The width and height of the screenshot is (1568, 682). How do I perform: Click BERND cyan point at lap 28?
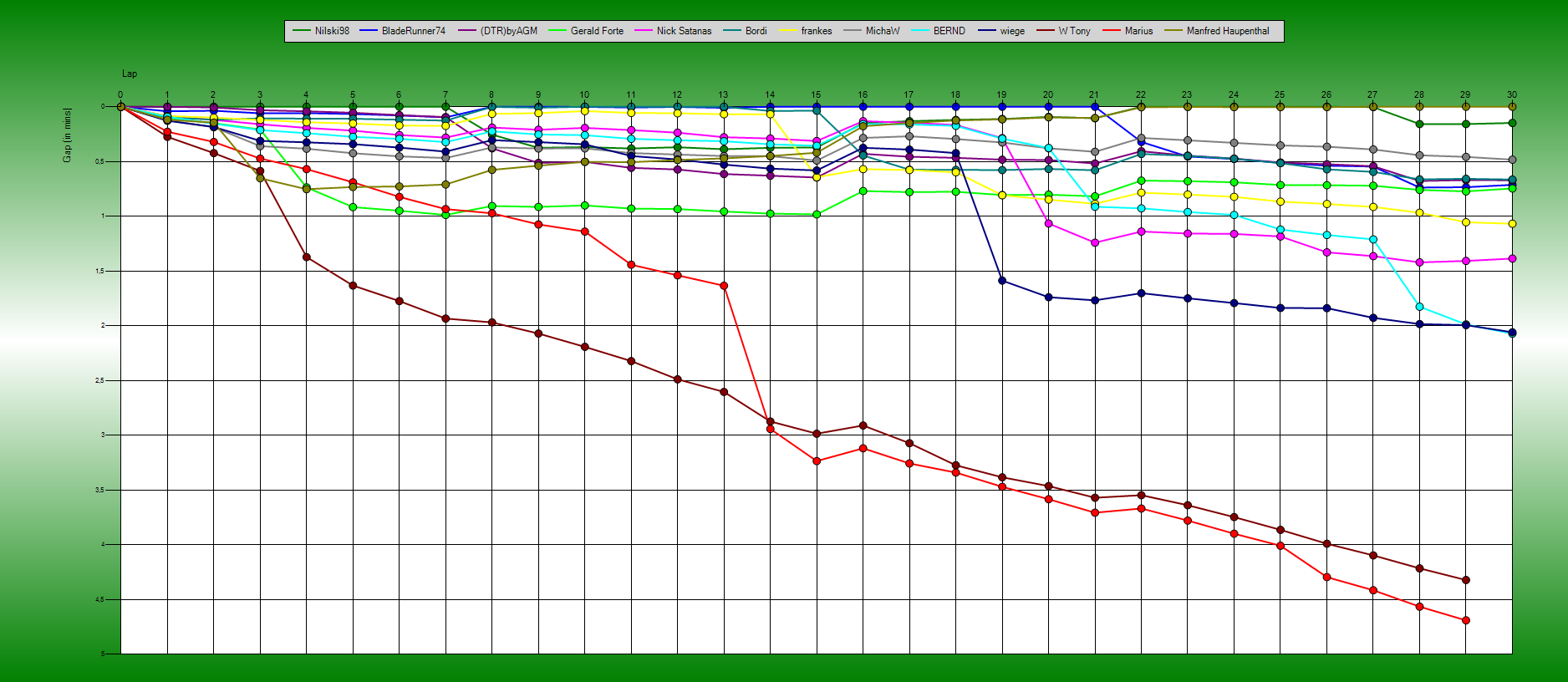point(1419,307)
